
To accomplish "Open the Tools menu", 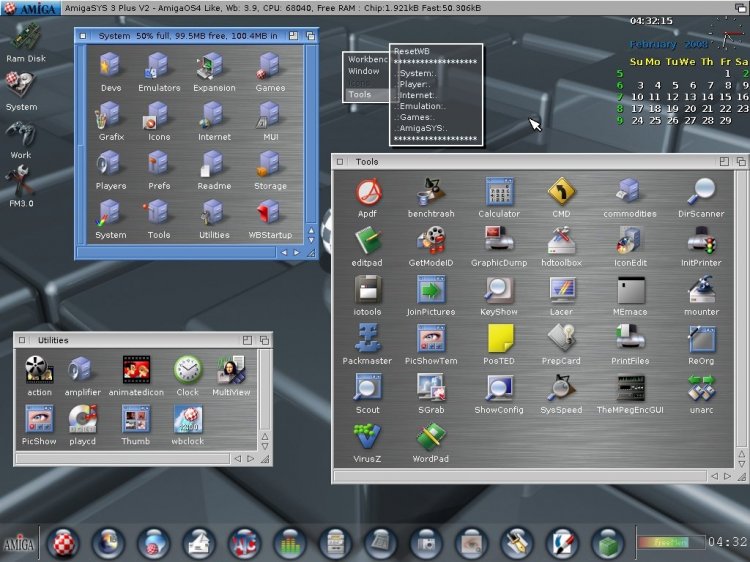I will click(360, 94).
